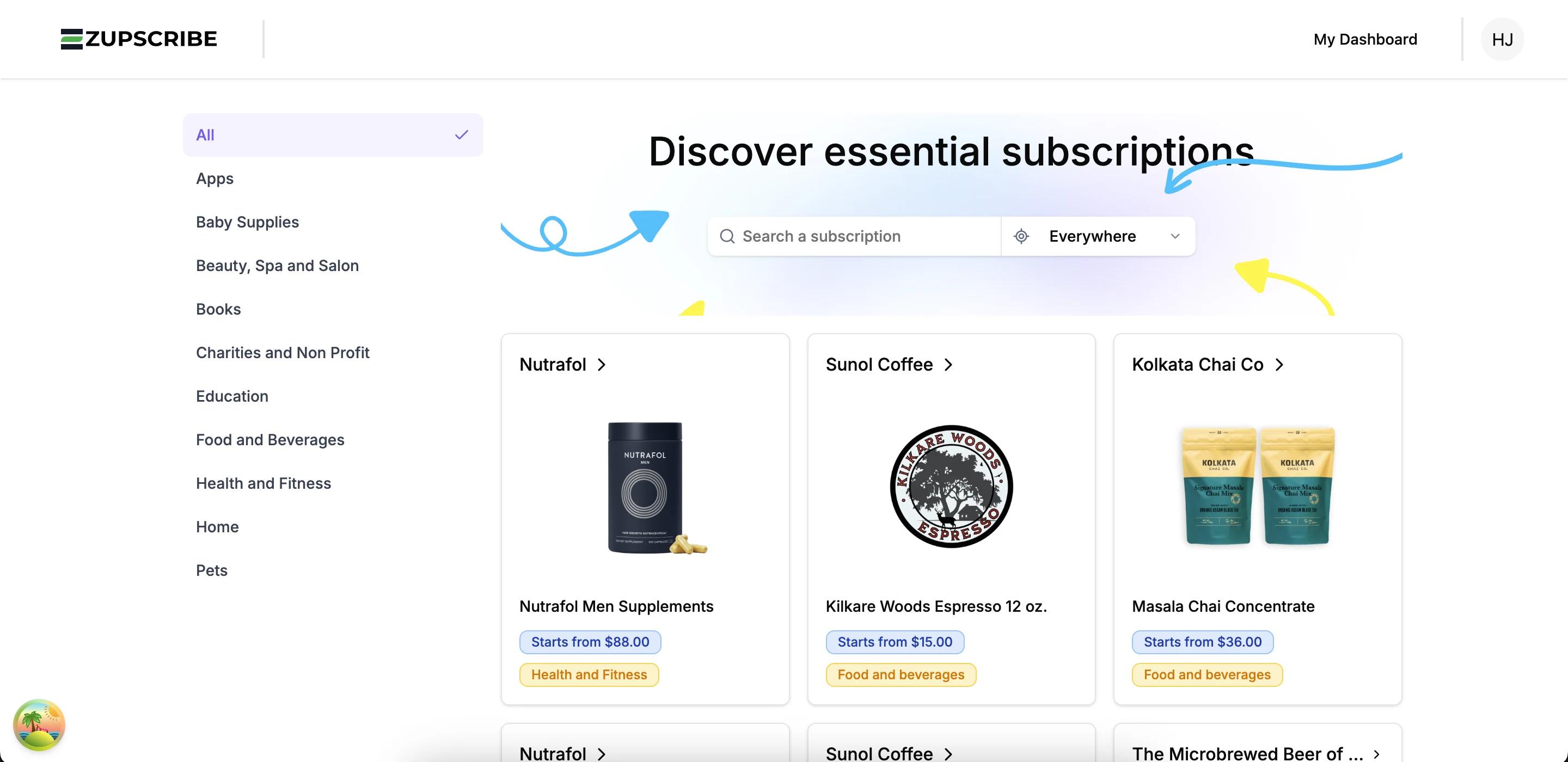1568x762 pixels.
Task: Click the Zupscribe logo
Action: [139, 39]
